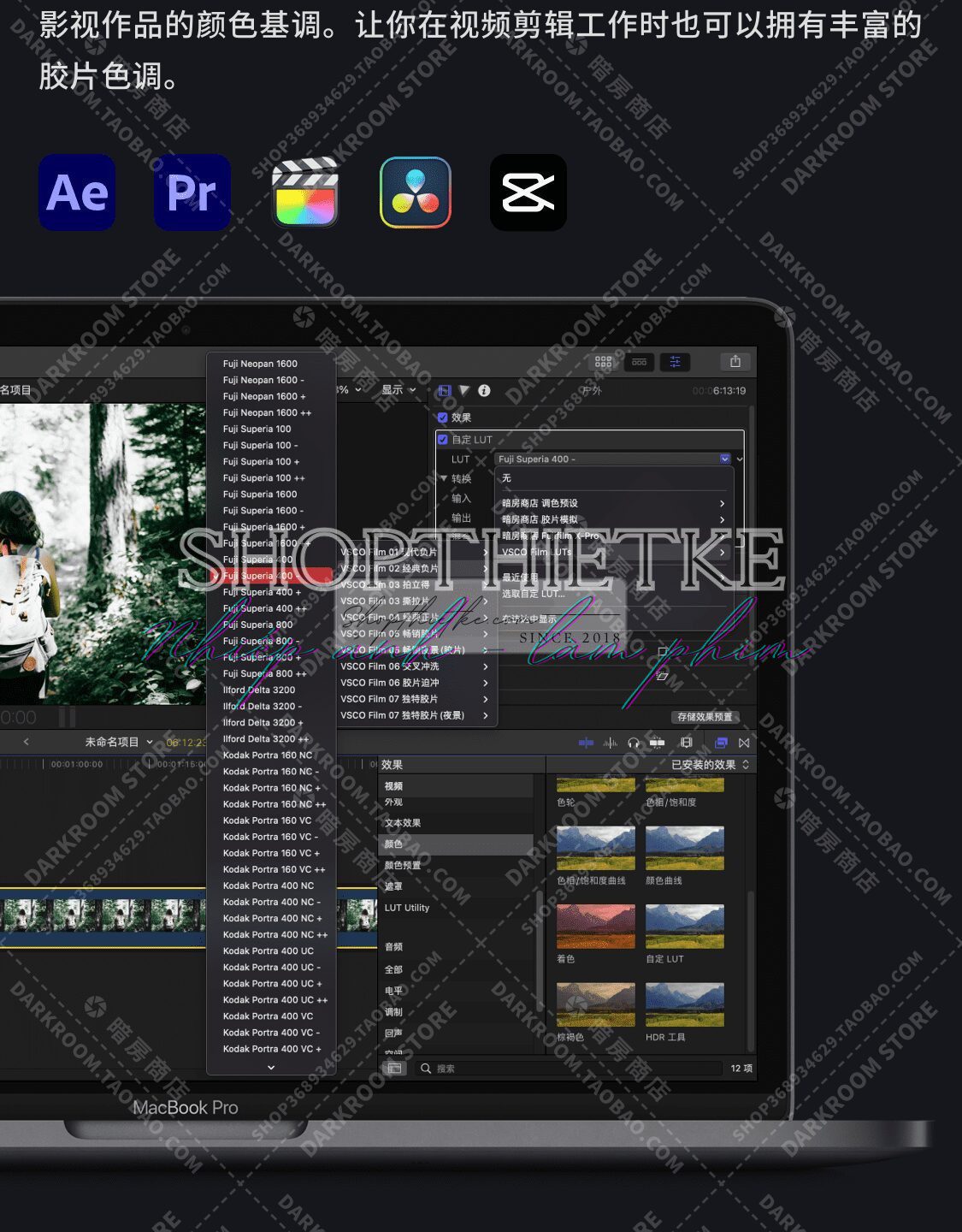Open the 已安装的效果 dropdown

point(709,765)
